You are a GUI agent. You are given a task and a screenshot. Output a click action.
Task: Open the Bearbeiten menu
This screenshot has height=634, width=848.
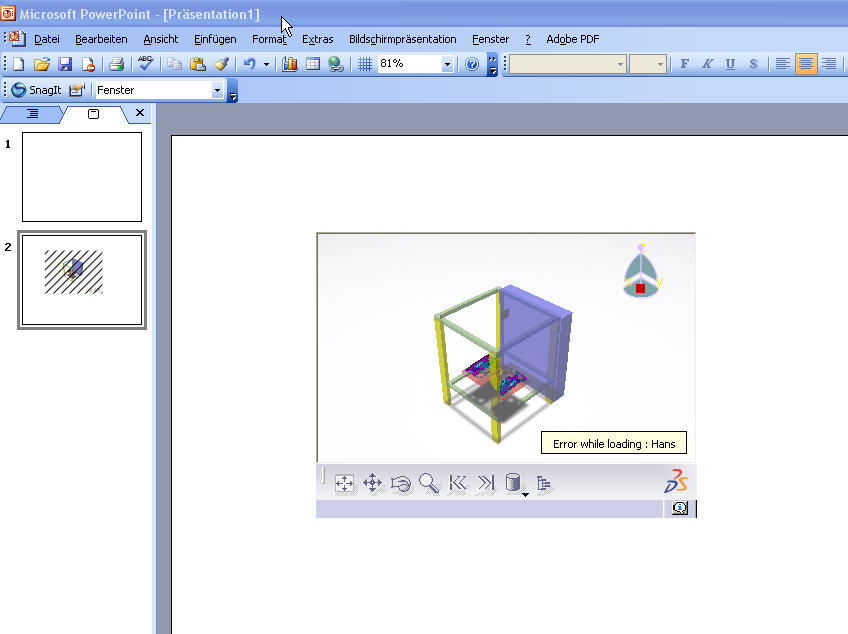point(101,39)
